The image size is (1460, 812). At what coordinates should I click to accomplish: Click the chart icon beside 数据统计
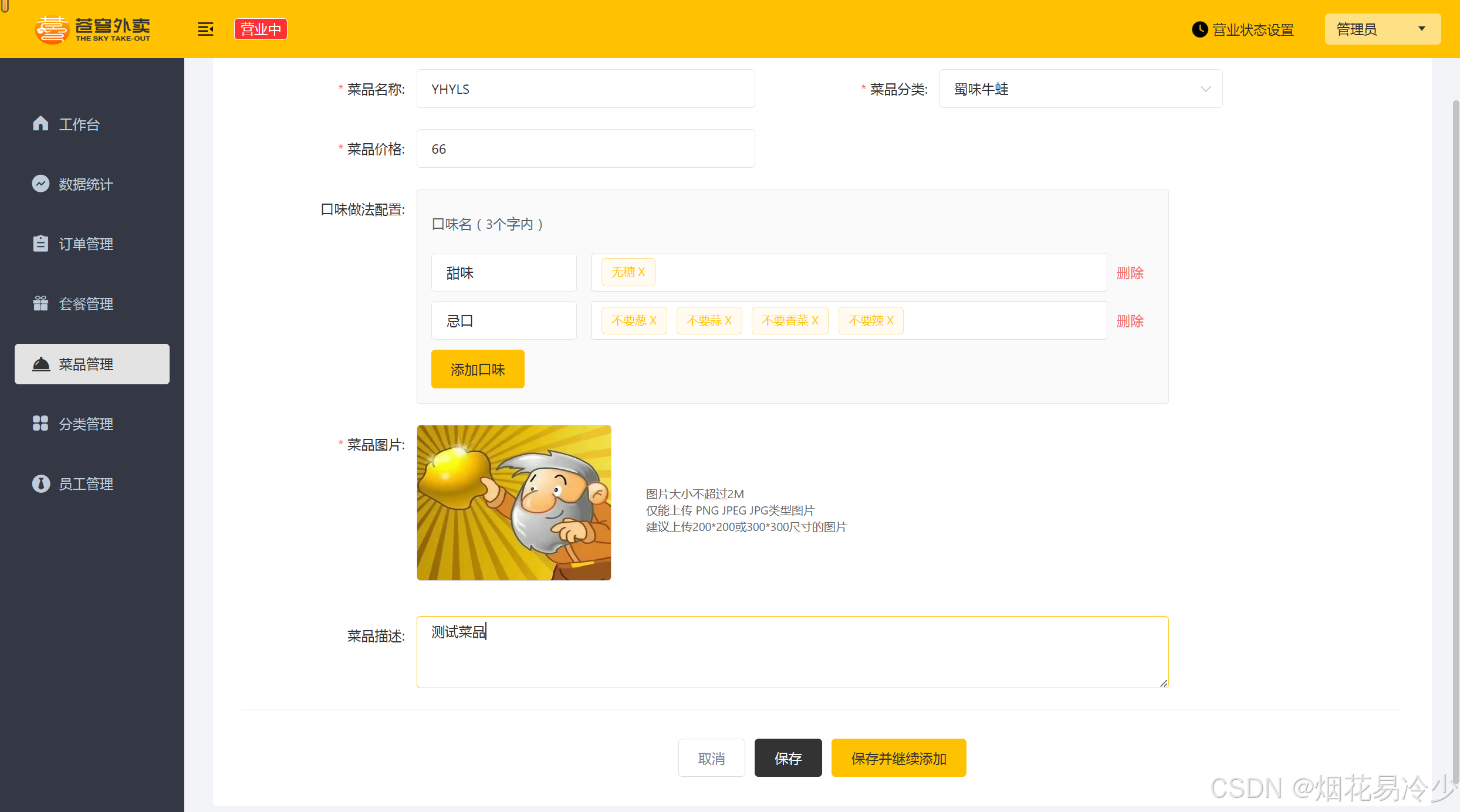tap(40, 184)
